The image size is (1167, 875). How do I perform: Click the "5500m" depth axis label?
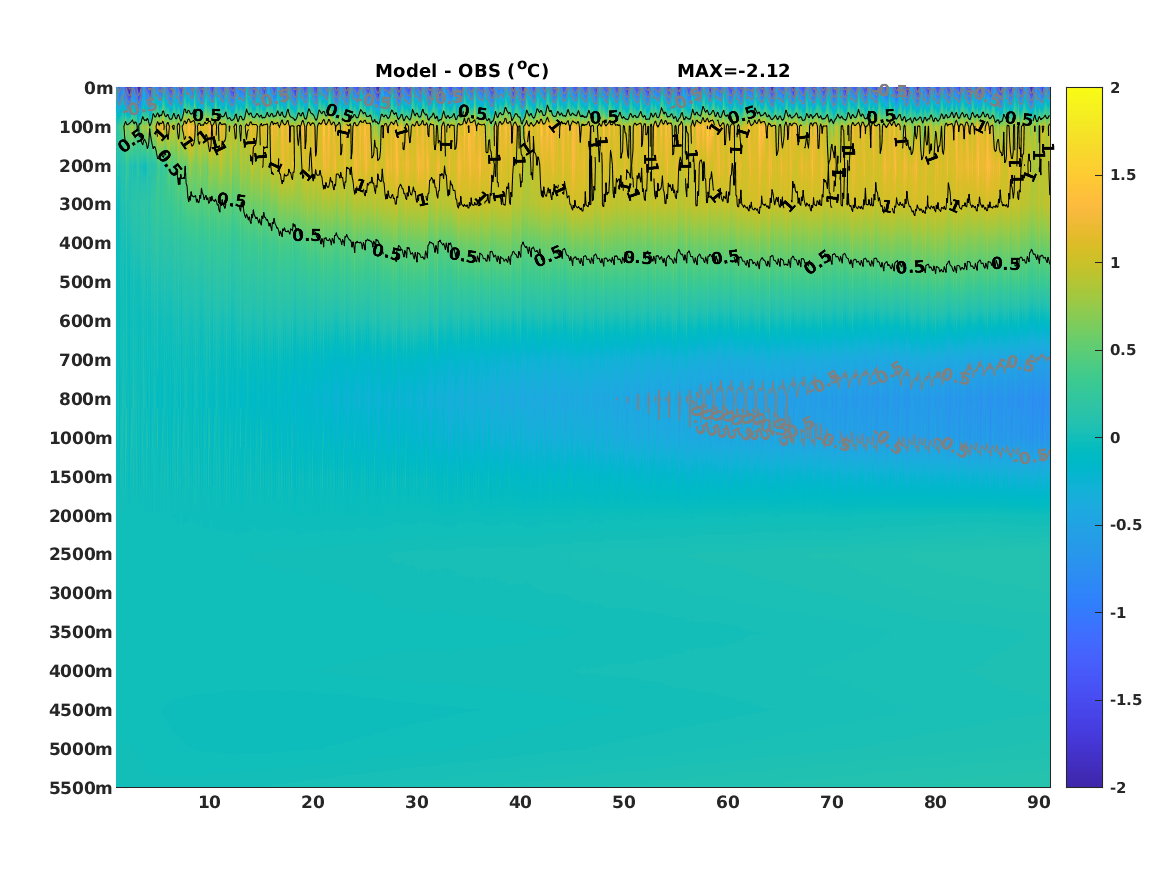[81, 788]
